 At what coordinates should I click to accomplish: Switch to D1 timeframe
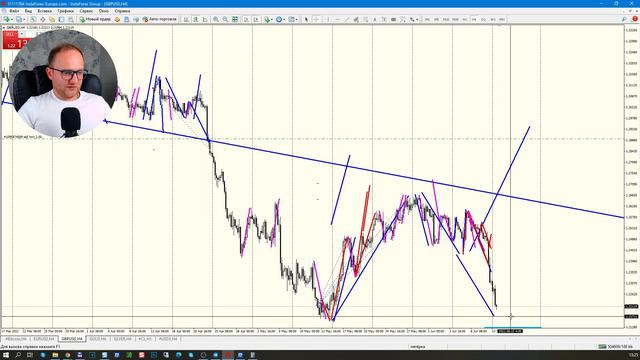(483, 19)
